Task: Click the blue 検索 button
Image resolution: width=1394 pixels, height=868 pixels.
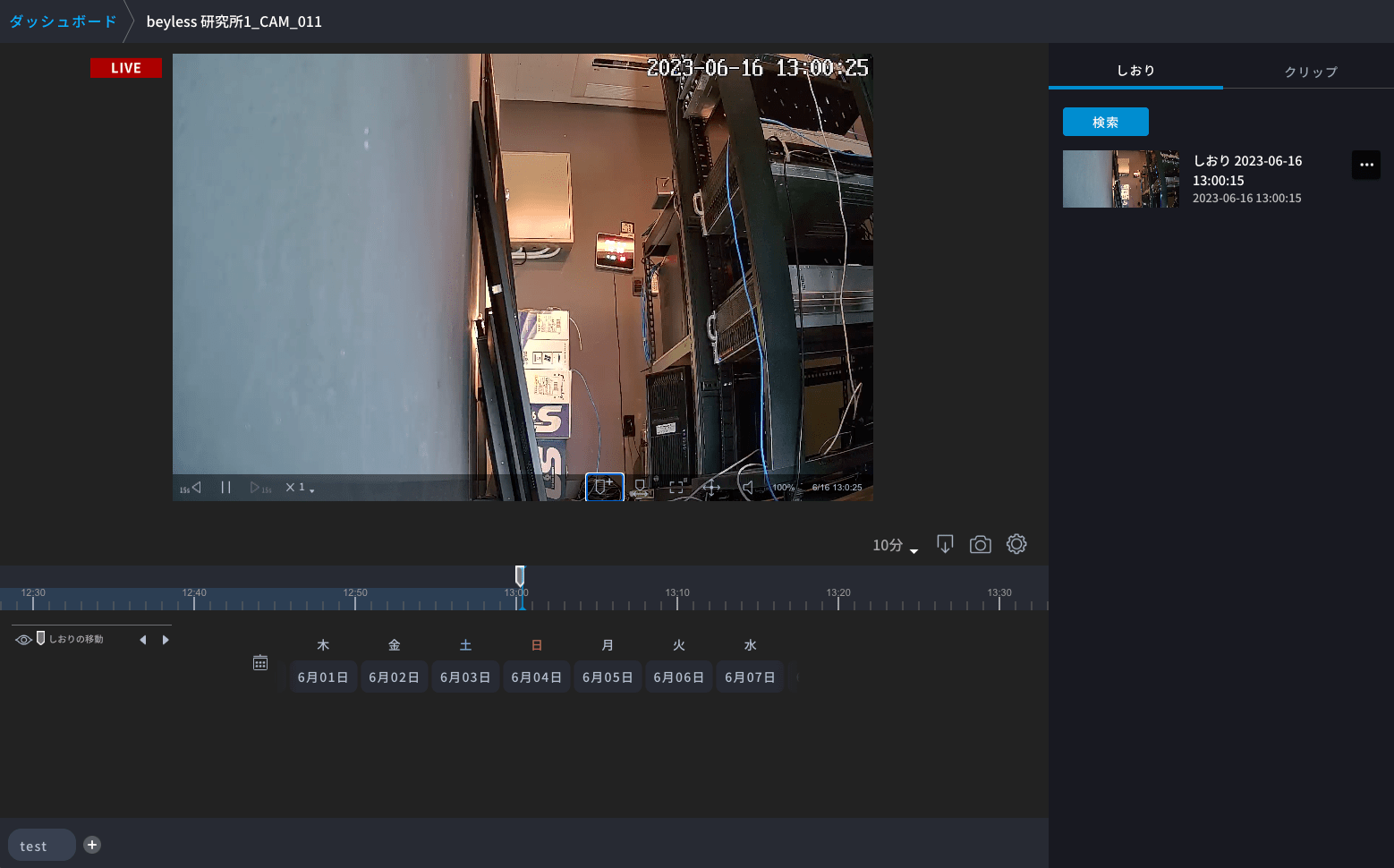Action: click(x=1105, y=122)
